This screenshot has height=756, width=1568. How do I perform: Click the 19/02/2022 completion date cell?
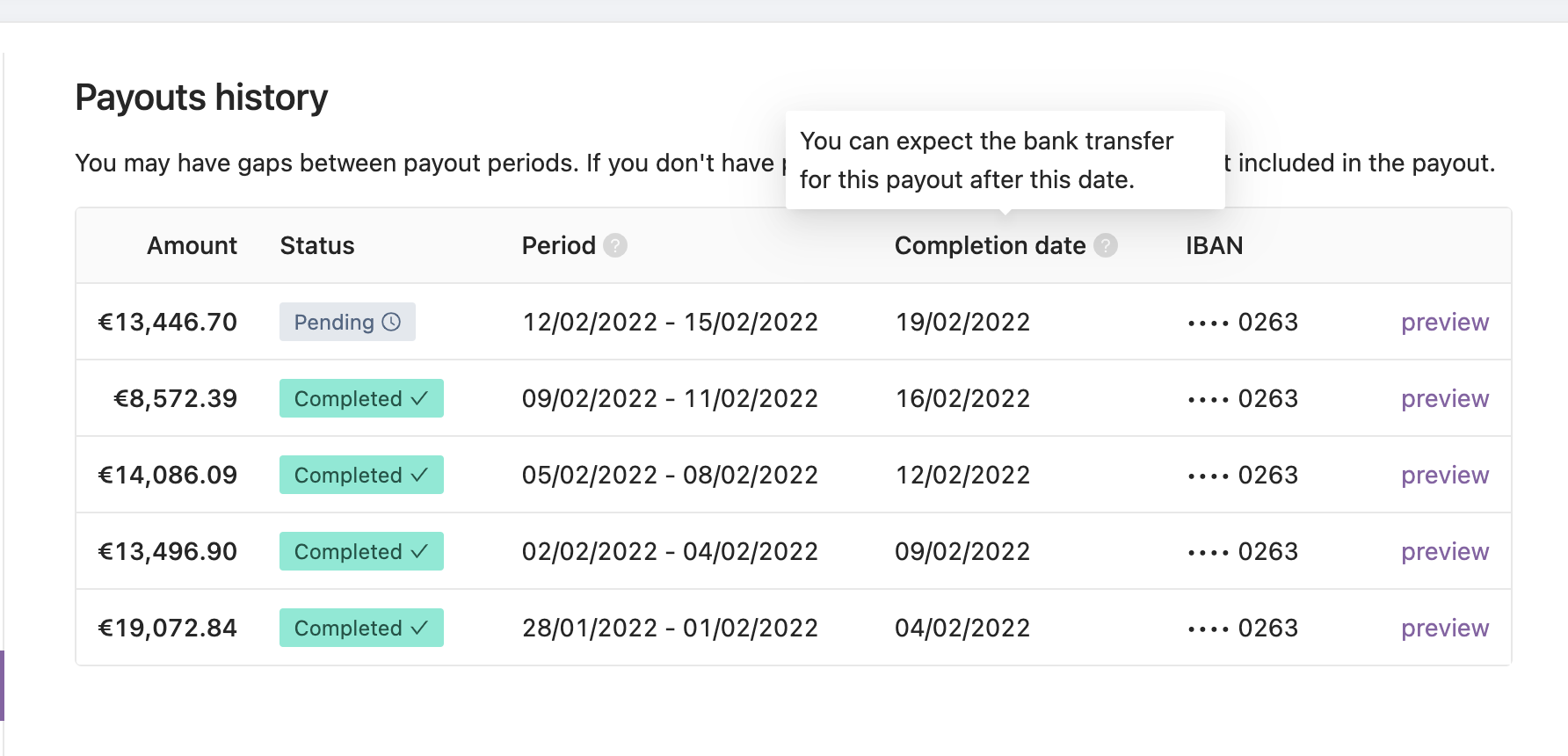(962, 322)
